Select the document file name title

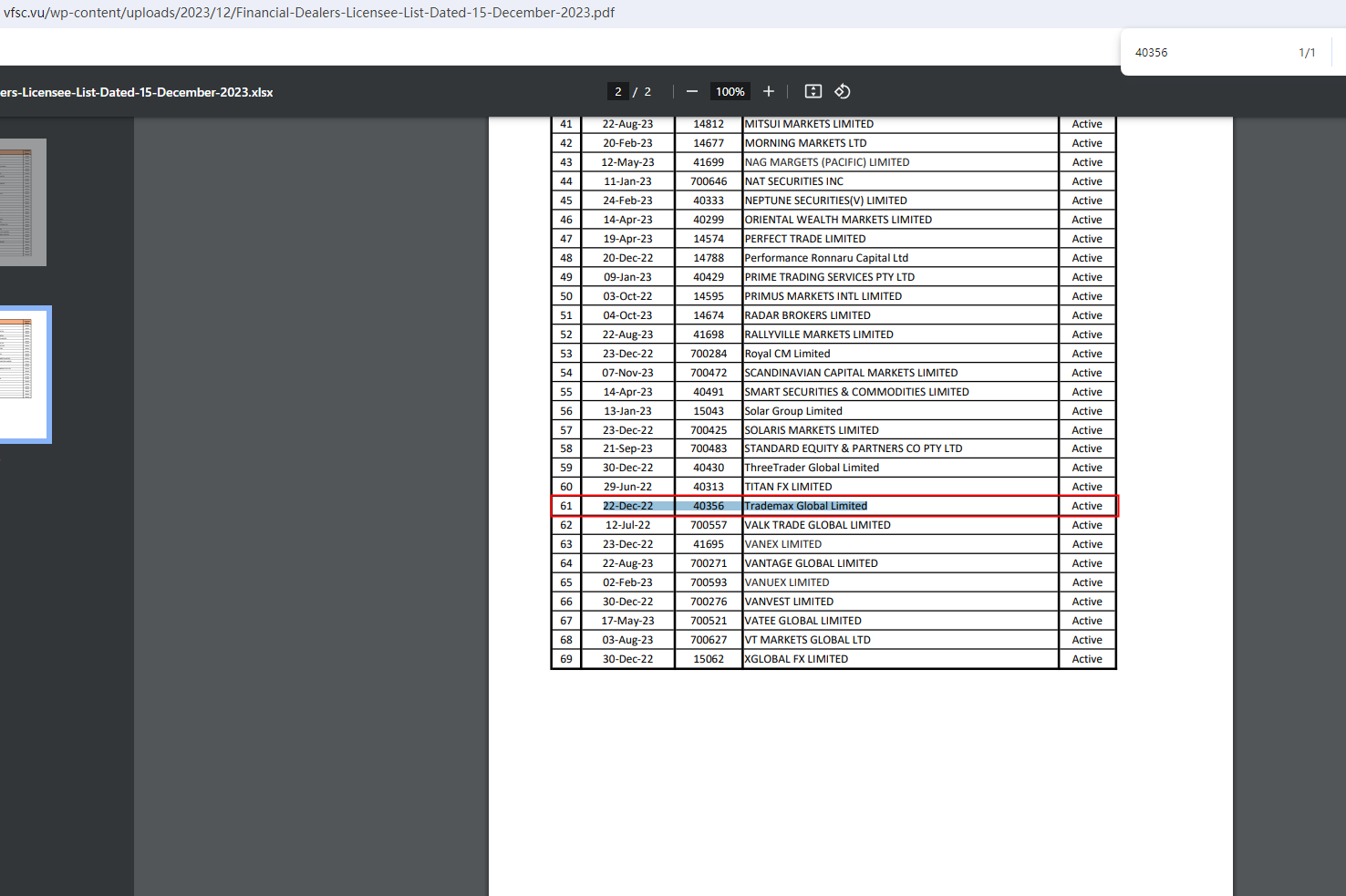pyautogui.click(x=137, y=92)
